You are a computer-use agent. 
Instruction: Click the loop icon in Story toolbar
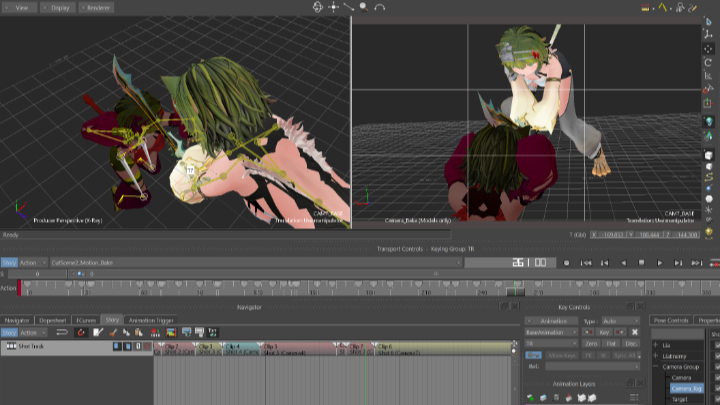click(62, 332)
